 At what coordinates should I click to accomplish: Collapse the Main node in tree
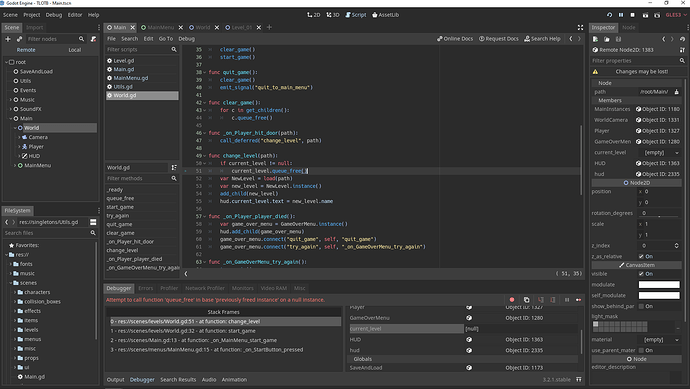tap(11, 118)
